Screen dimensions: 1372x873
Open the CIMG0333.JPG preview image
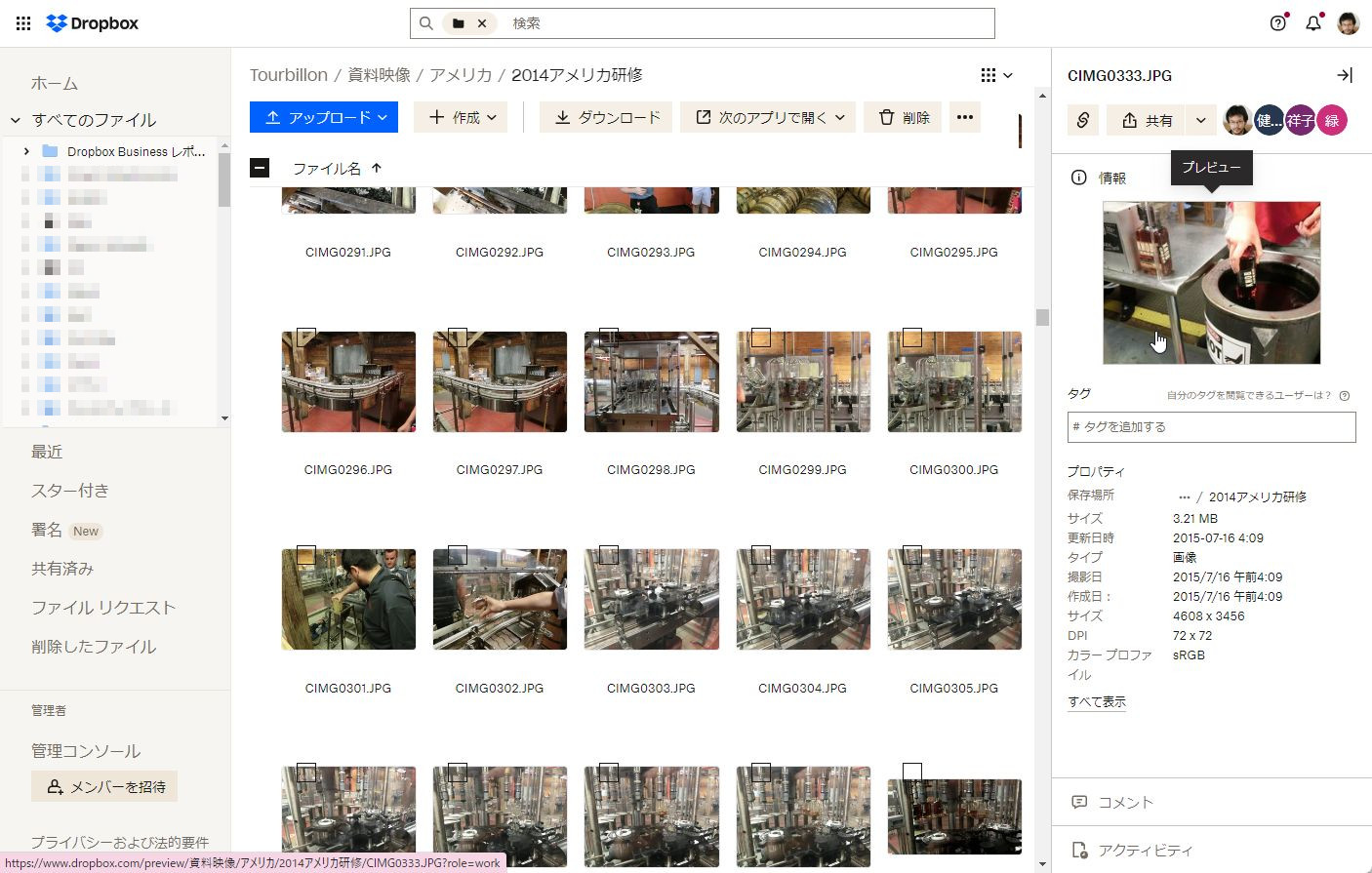[x=1212, y=283]
